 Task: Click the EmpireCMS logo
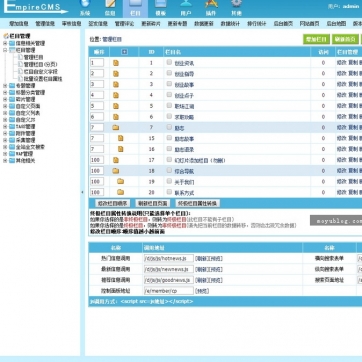coord(35,7)
